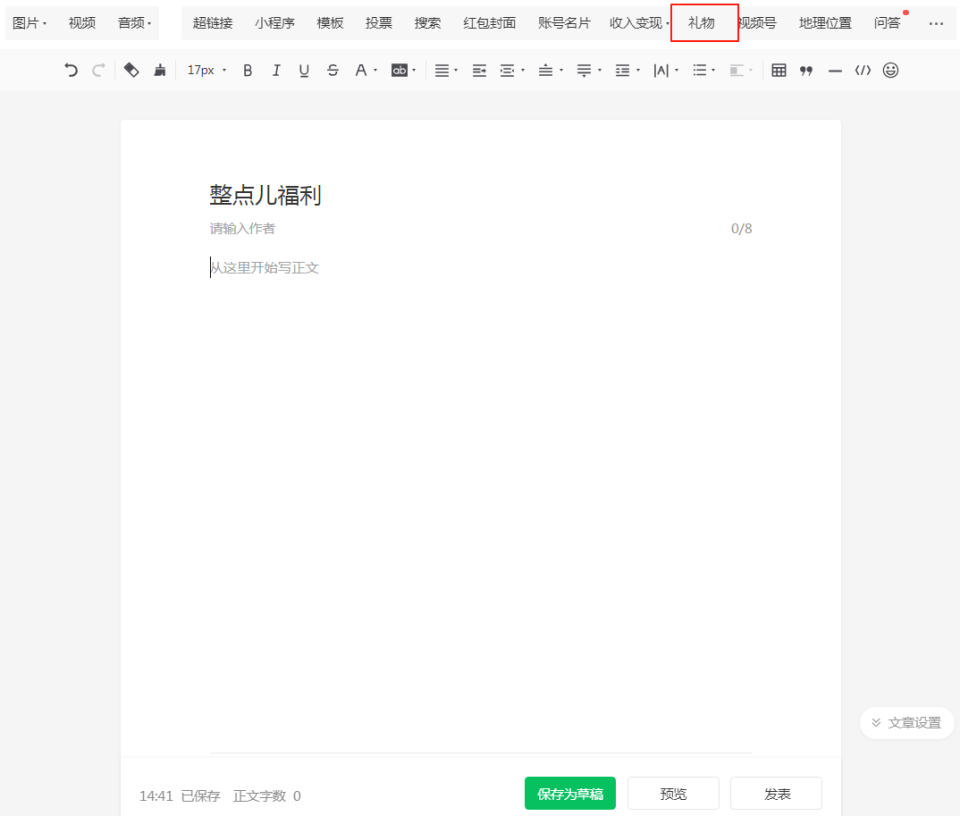Image resolution: width=960 pixels, height=816 pixels.
Task: Click the 问答 Q&A option
Action: [x=887, y=23]
